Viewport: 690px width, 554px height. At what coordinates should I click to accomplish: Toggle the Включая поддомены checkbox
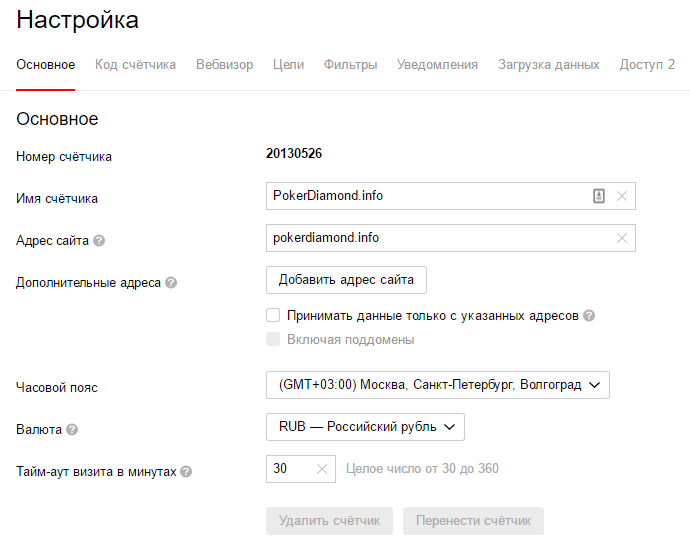(x=273, y=339)
